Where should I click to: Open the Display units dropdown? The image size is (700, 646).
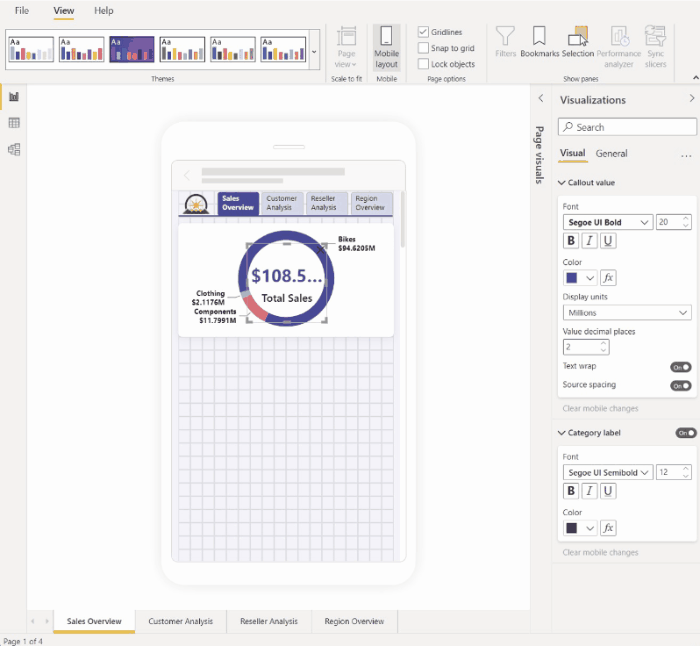click(x=628, y=313)
